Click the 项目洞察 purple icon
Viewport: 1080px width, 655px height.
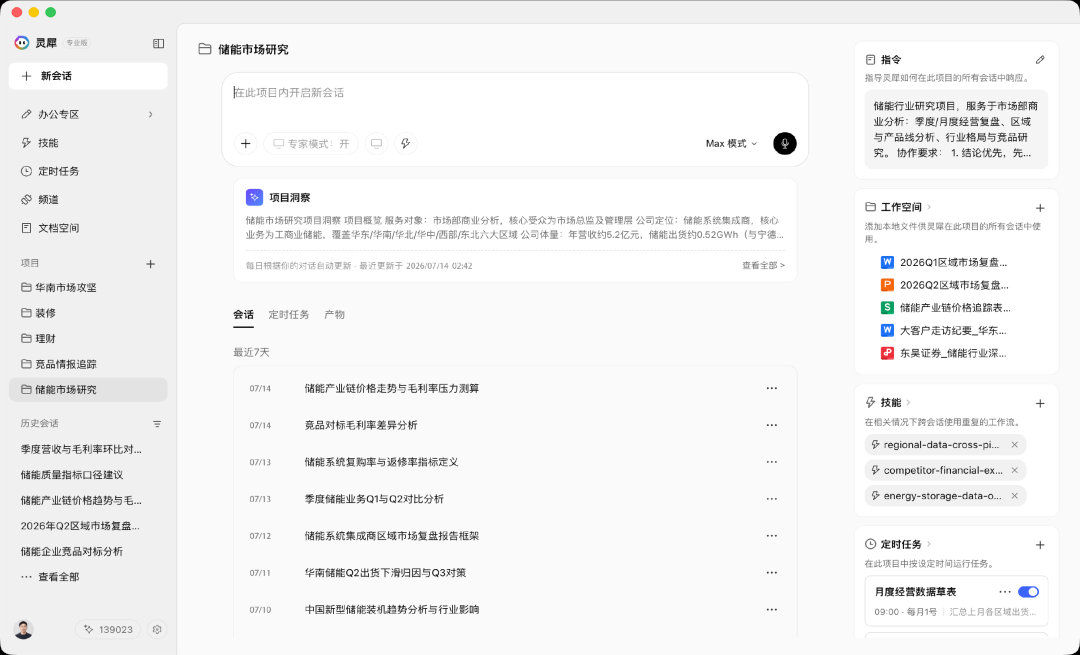tap(254, 198)
